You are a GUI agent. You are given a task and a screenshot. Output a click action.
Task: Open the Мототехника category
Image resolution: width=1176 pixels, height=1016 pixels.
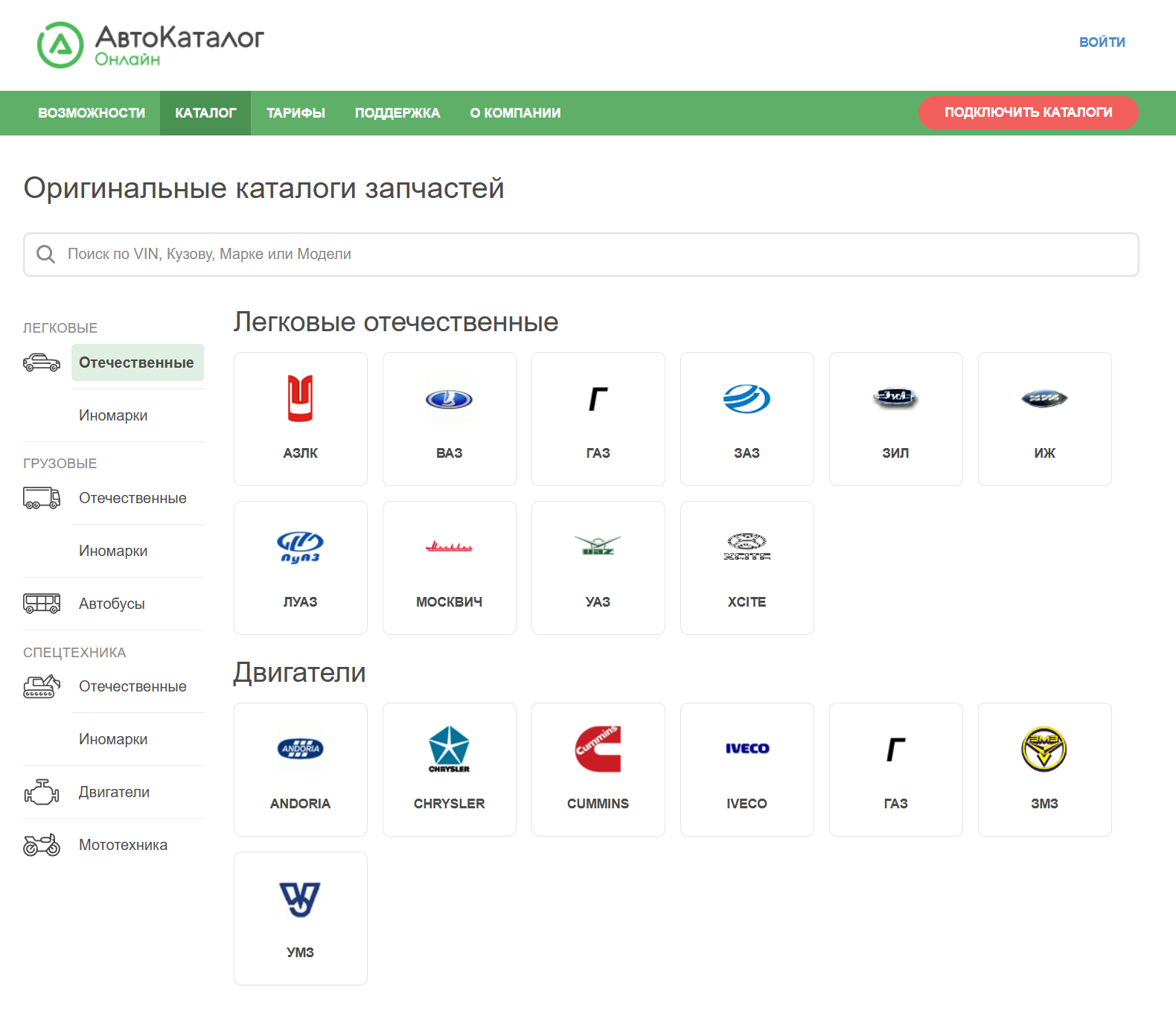point(123,845)
